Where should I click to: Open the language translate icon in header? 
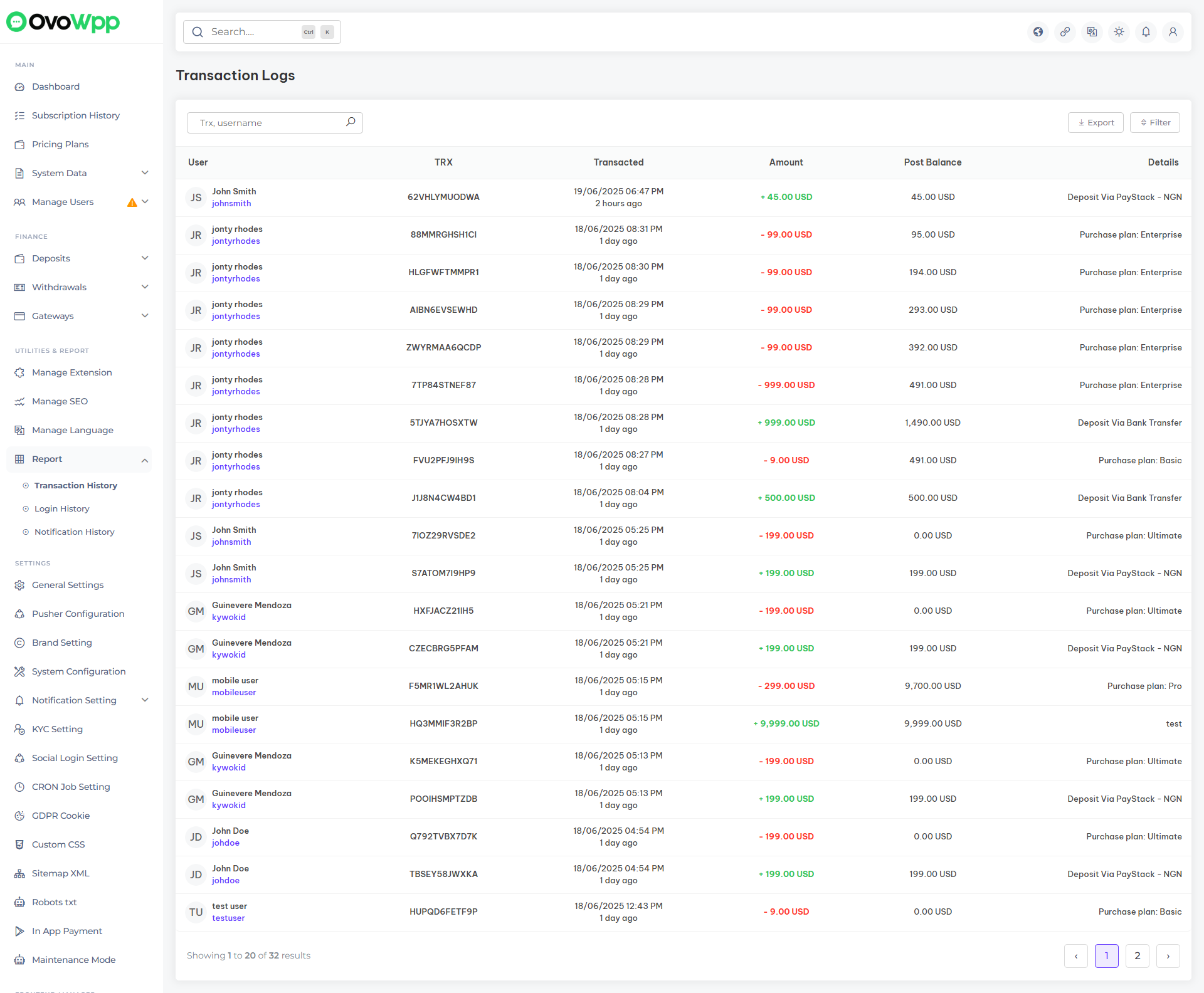[x=1092, y=32]
